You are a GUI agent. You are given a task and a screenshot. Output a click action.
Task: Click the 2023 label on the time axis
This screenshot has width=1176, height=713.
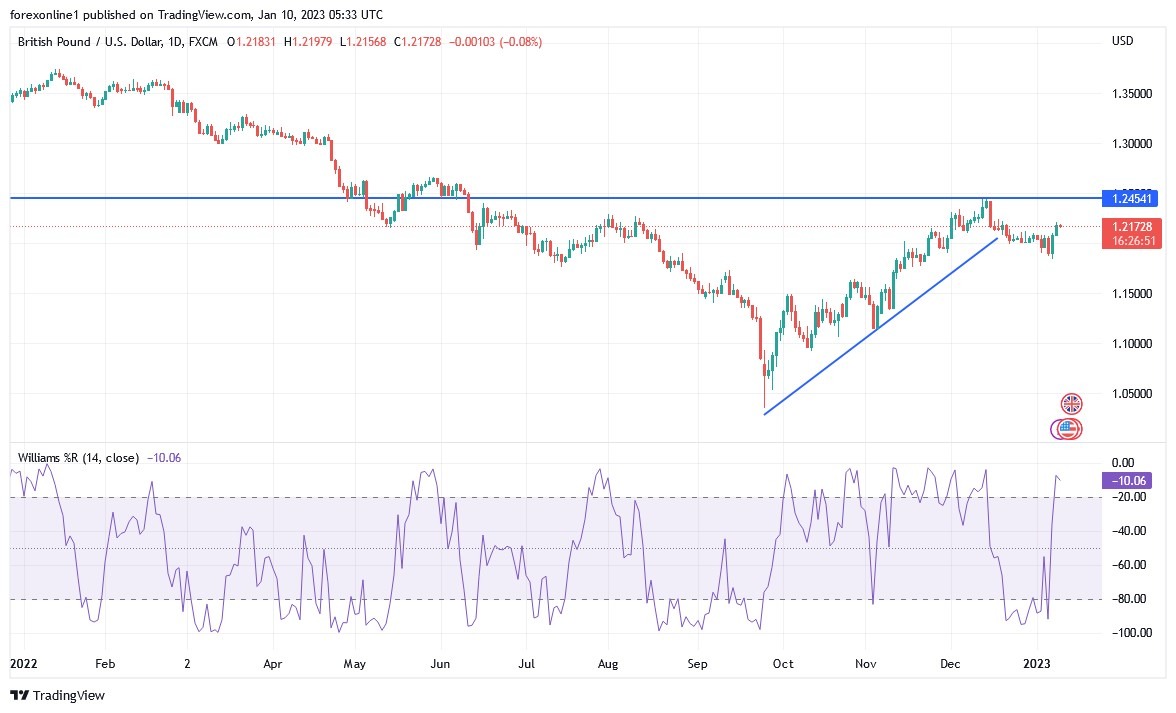[1037, 663]
